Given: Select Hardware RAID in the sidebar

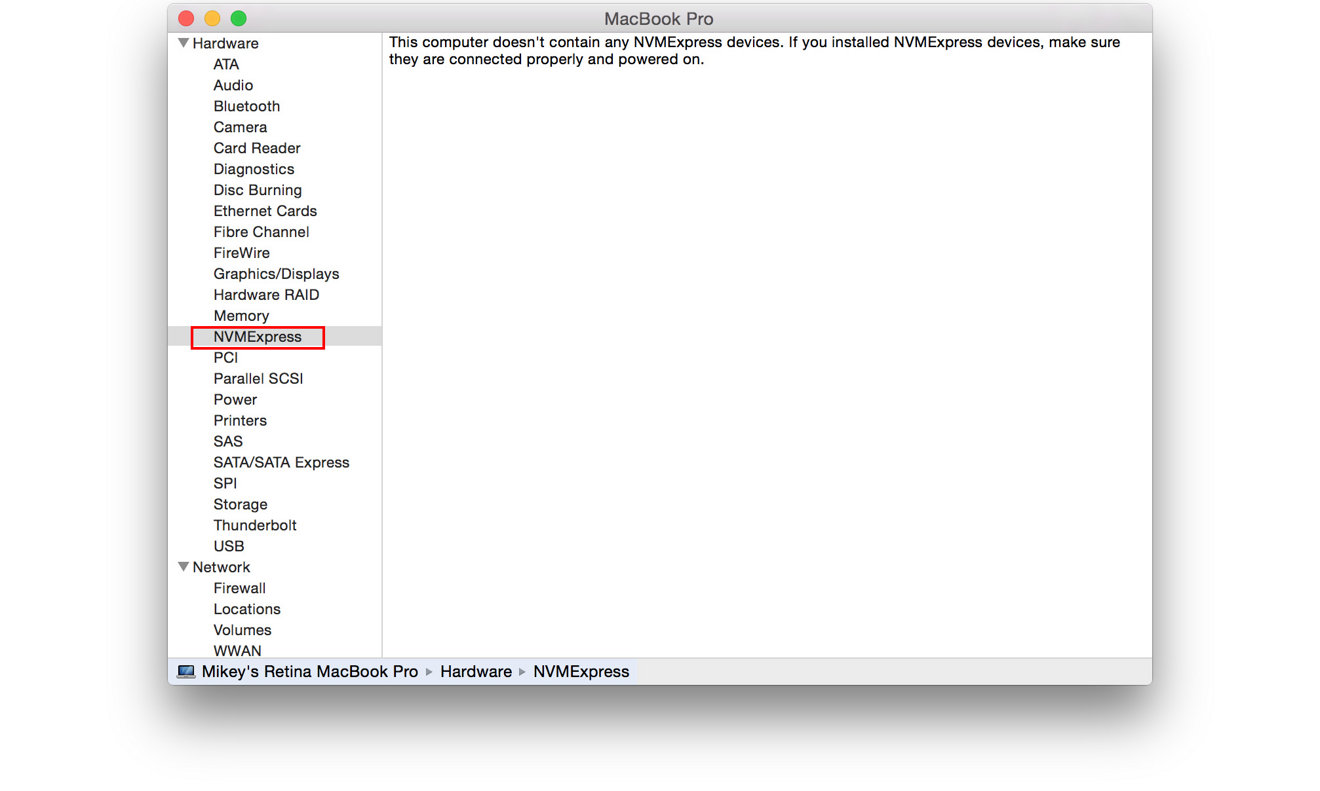Looking at the screenshot, I should (266, 295).
